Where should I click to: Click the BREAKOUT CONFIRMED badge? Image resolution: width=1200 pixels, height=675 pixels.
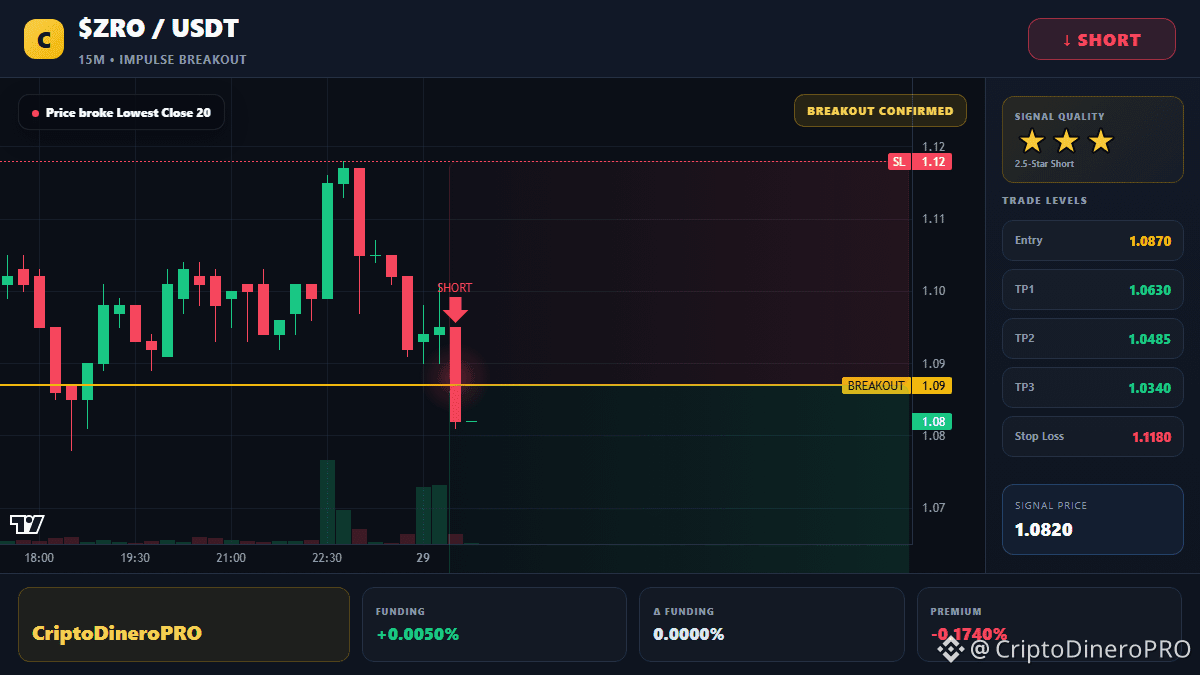click(880, 111)
